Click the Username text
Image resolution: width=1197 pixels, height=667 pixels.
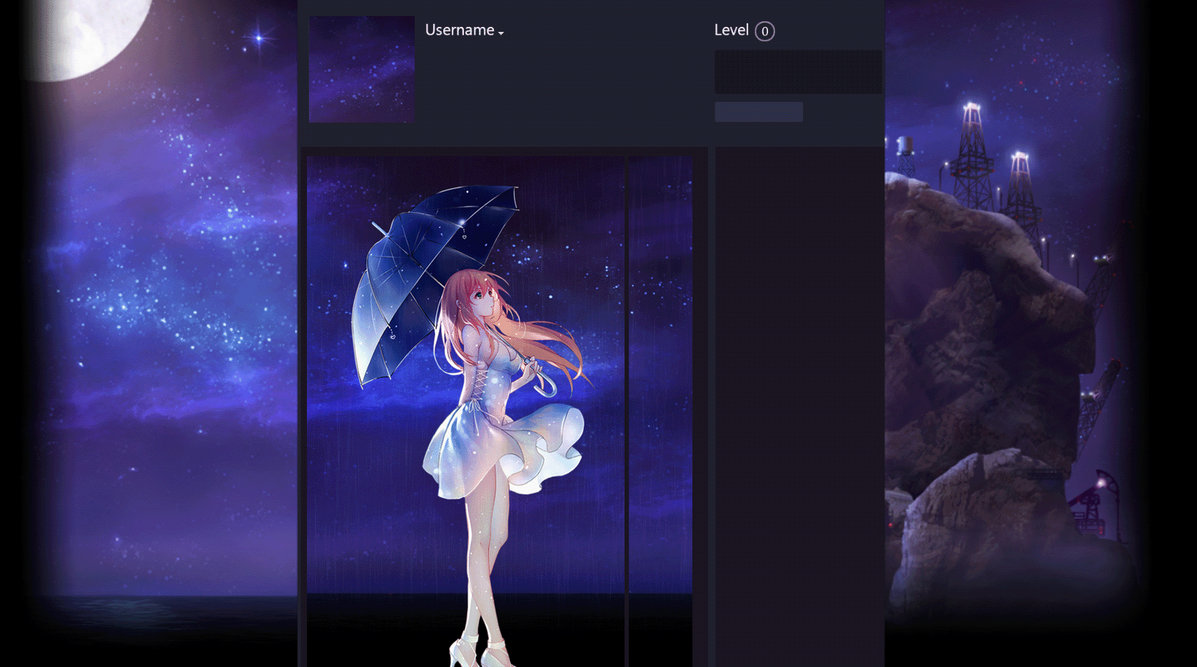coord(460,30)
